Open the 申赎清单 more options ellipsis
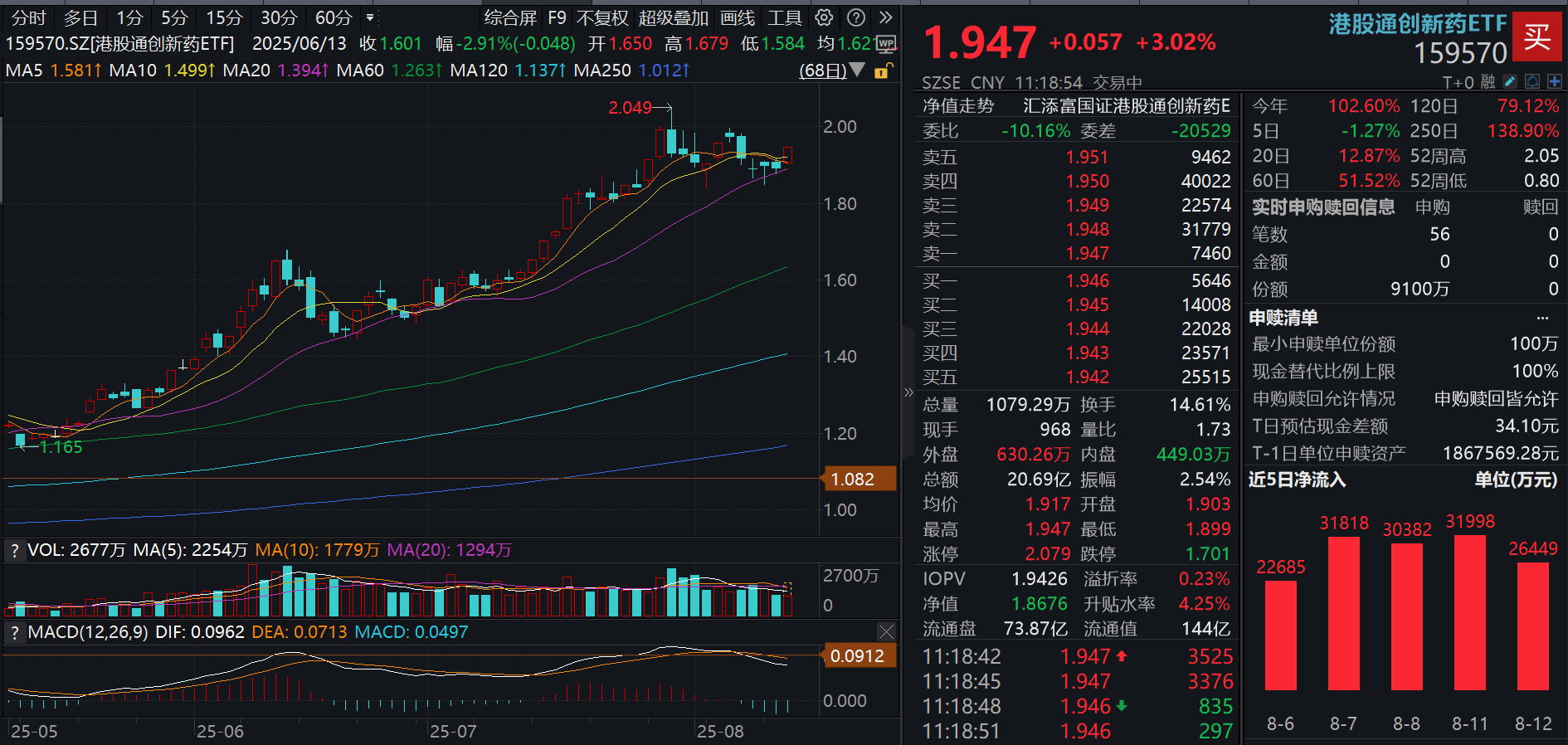The image size is (1568, 745). click(x=1542, y=318)
